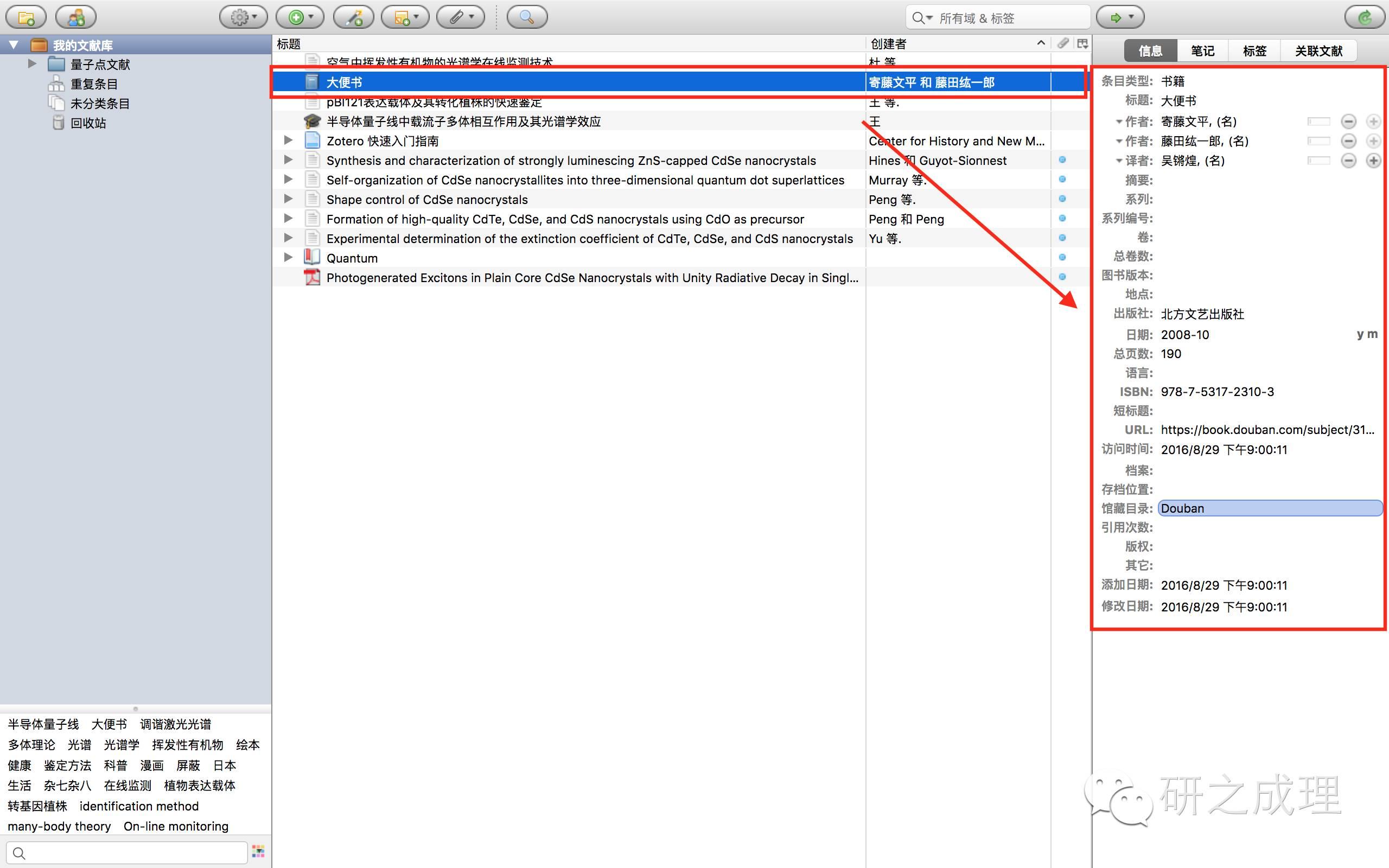Open Advanced Search magnifier icon
The width and height of the screenshot is (1389, 868).
pyautogui.click(x=526, y=17)
